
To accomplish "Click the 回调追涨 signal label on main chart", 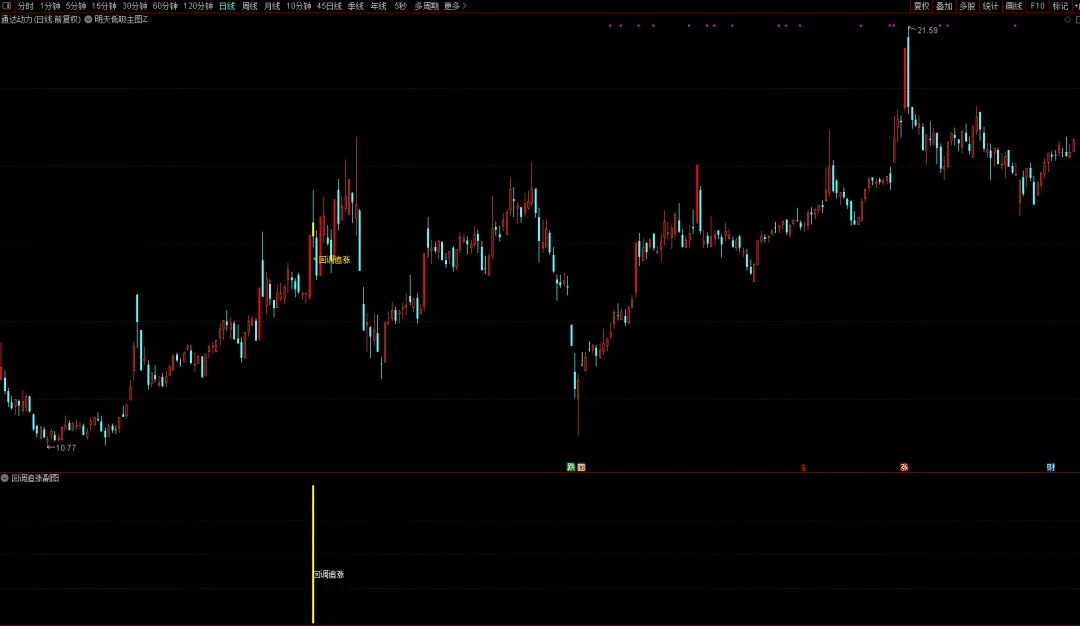I will [334, 260].
